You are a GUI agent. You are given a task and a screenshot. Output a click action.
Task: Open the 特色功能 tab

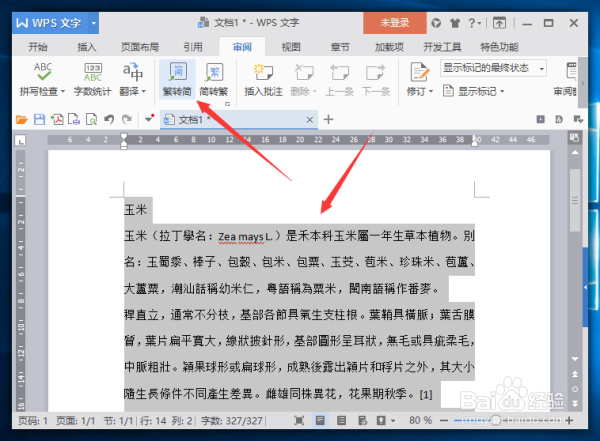pos(499,47)
